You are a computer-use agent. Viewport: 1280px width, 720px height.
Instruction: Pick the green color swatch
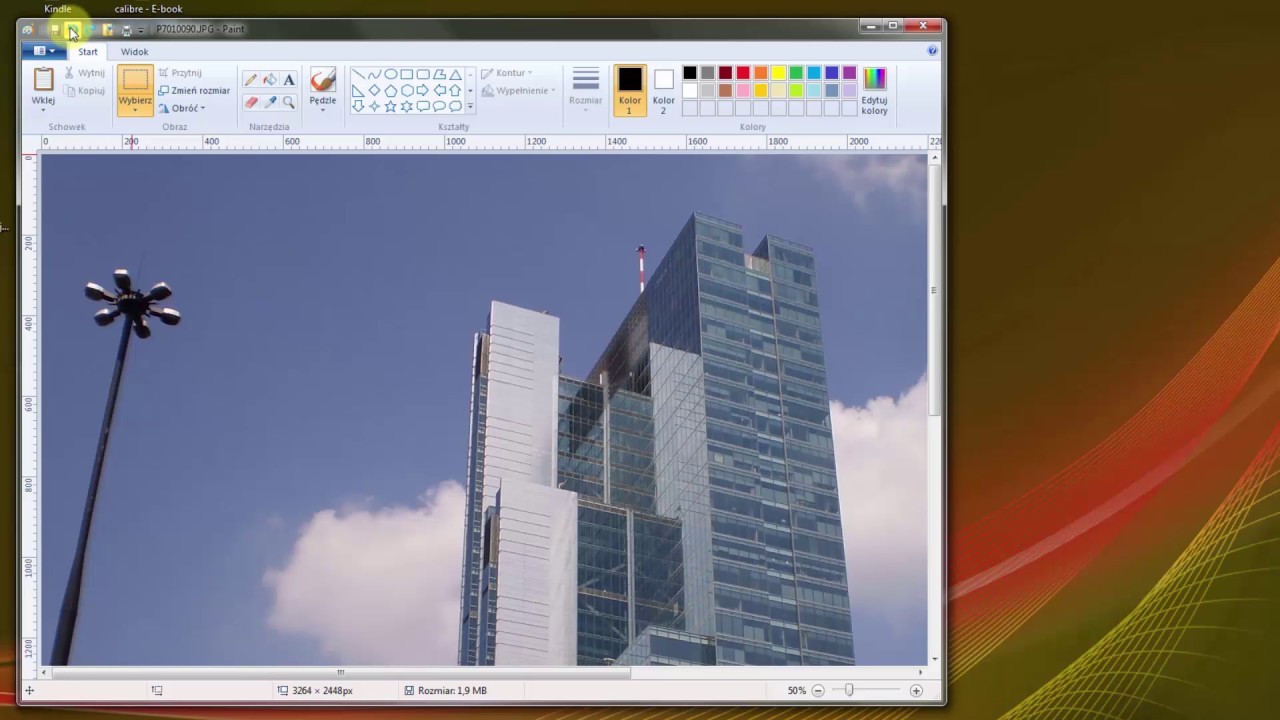click(x=796, y=73)
